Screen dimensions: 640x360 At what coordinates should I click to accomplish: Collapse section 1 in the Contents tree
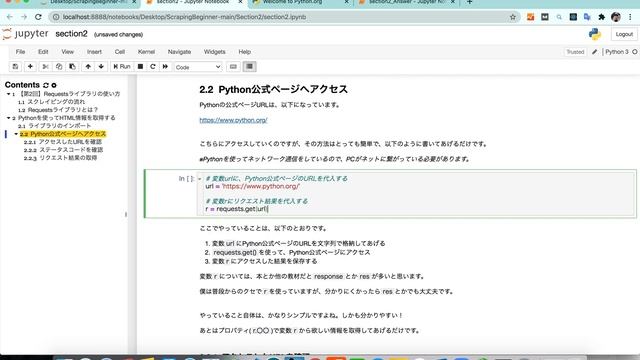(x=8, y=94)
